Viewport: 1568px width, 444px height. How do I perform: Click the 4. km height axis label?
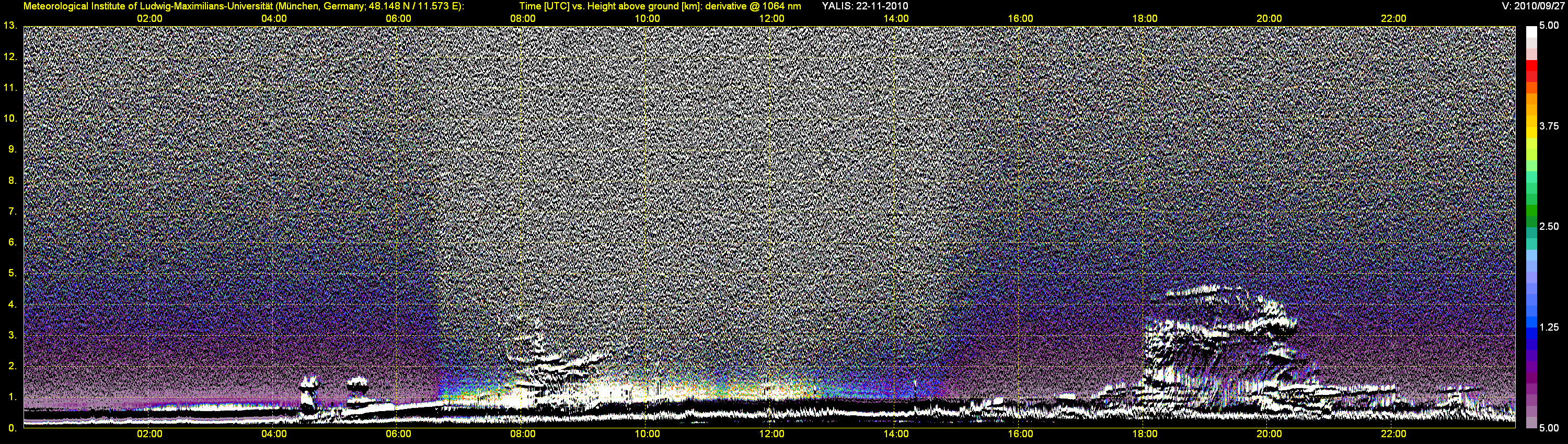pos(12,304)
